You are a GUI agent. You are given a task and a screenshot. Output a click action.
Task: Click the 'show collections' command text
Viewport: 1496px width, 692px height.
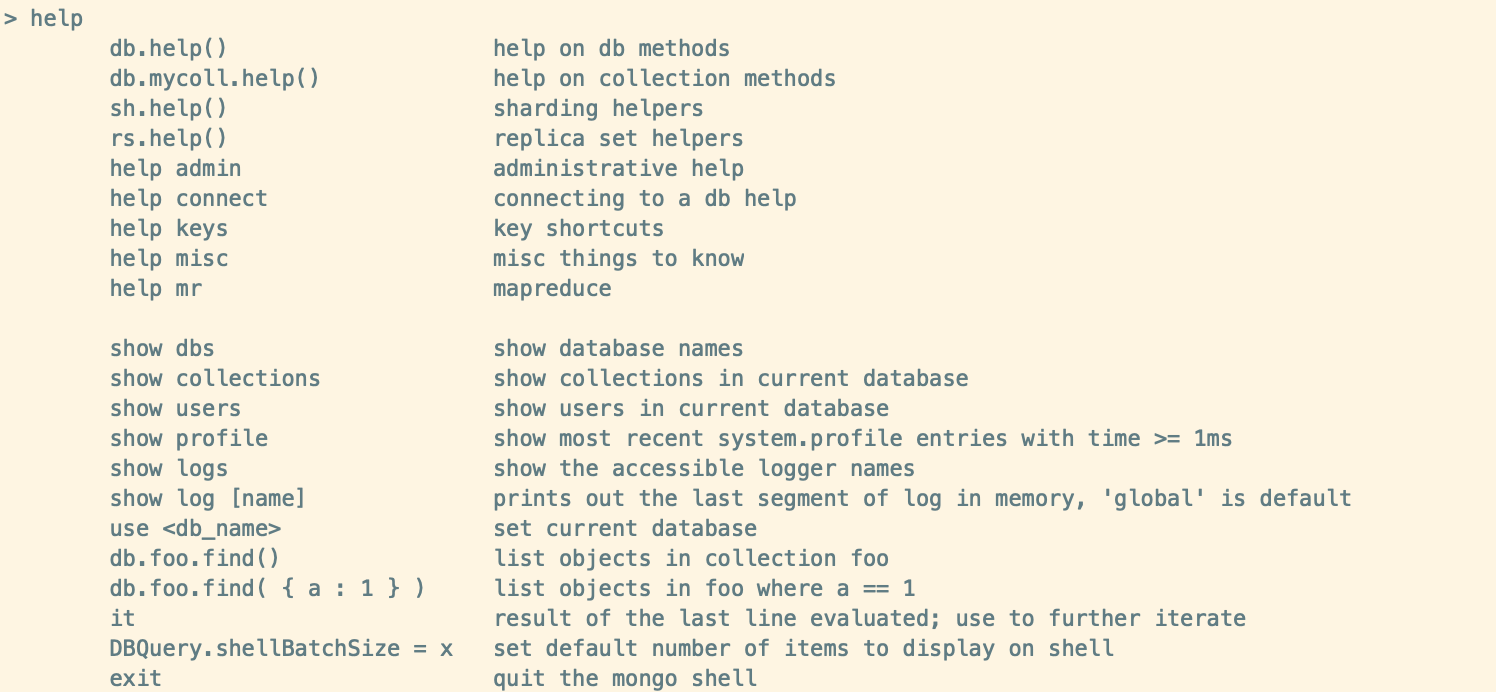pos(215,378)
